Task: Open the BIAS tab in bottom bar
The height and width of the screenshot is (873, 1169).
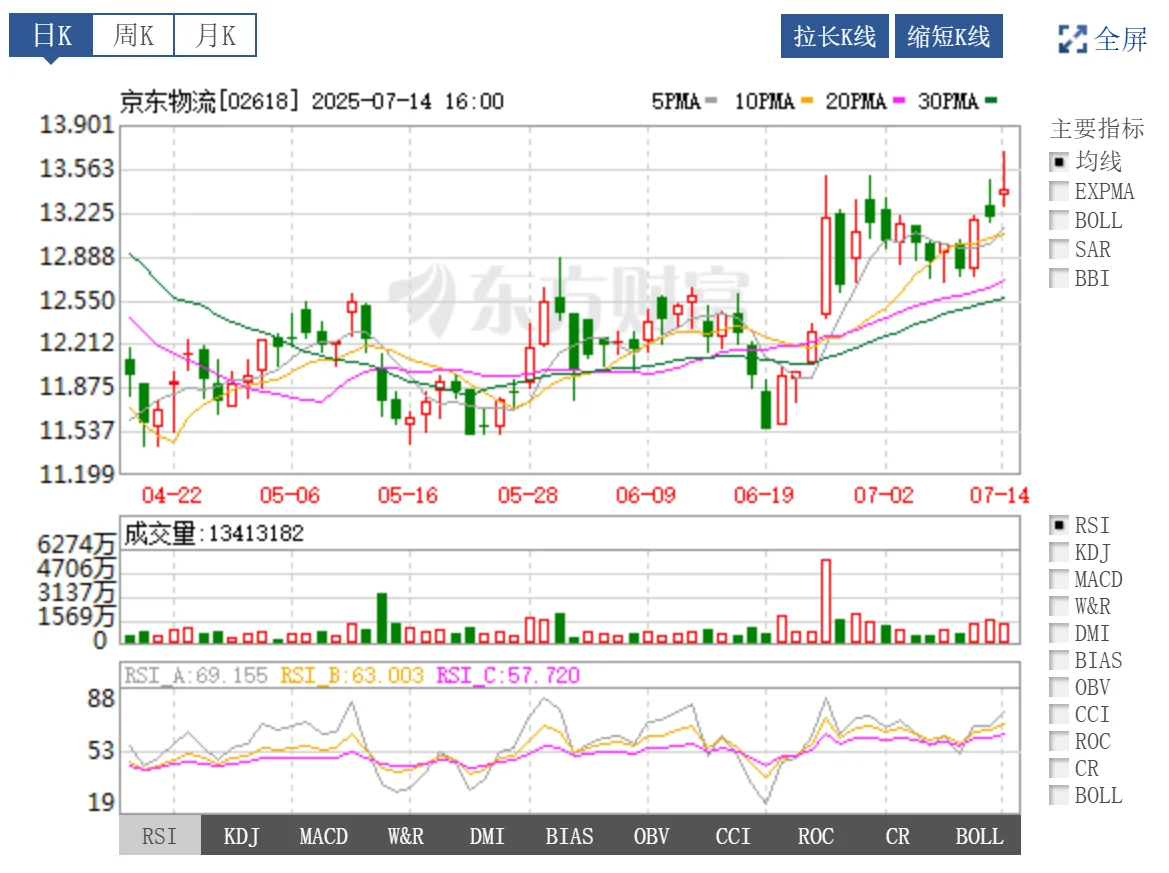Action: coord(570,835)
